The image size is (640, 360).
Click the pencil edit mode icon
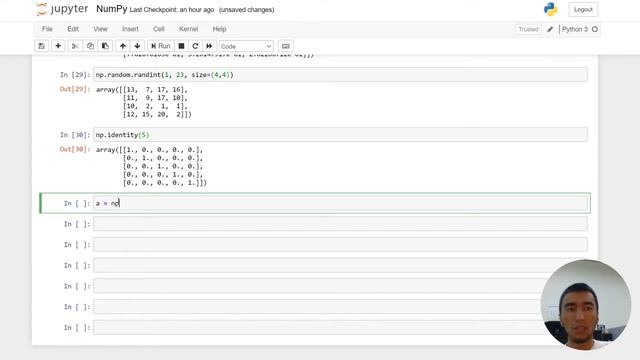[x=550, y=29]
